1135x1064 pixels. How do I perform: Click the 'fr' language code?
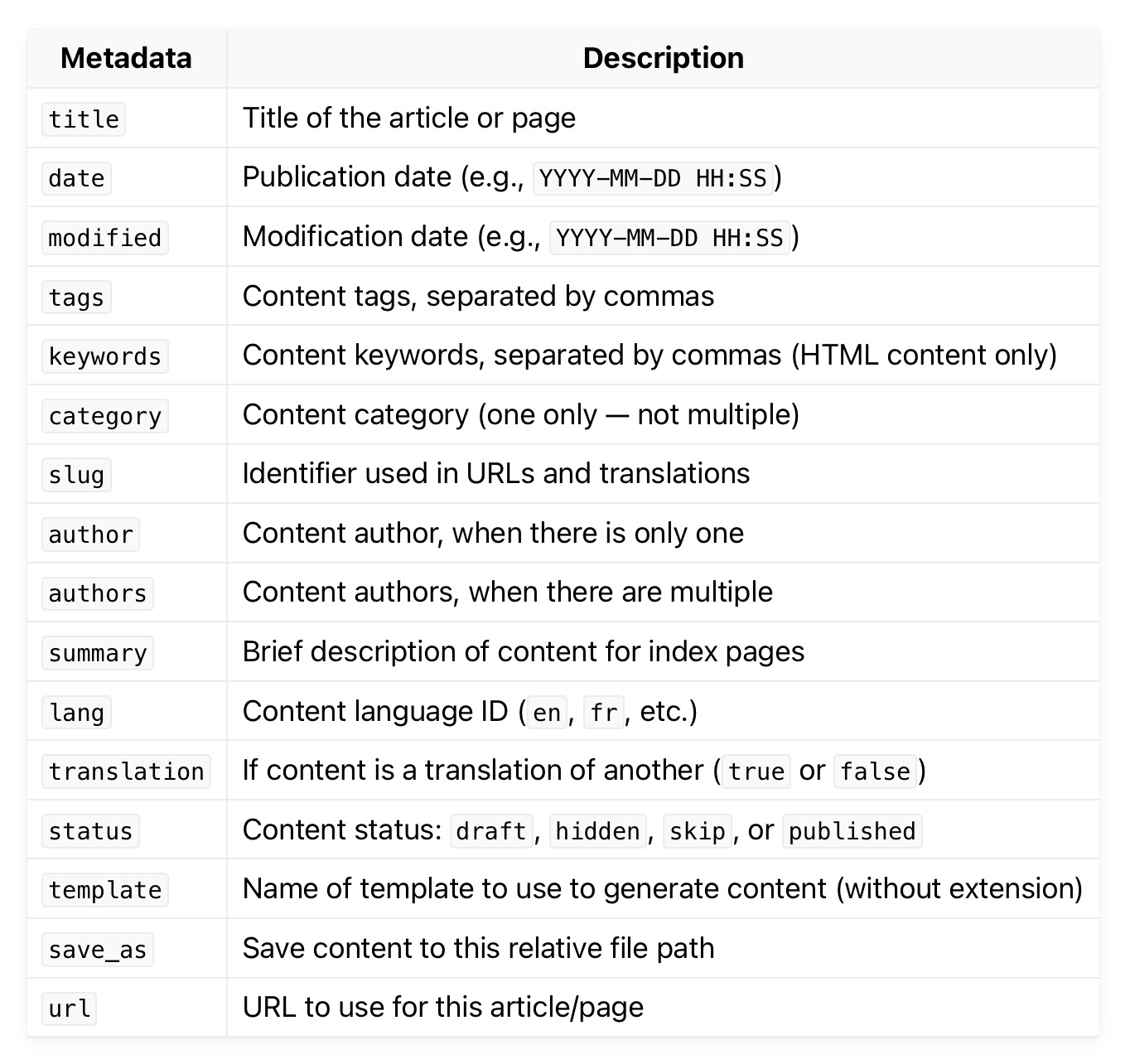click(604, 713)
